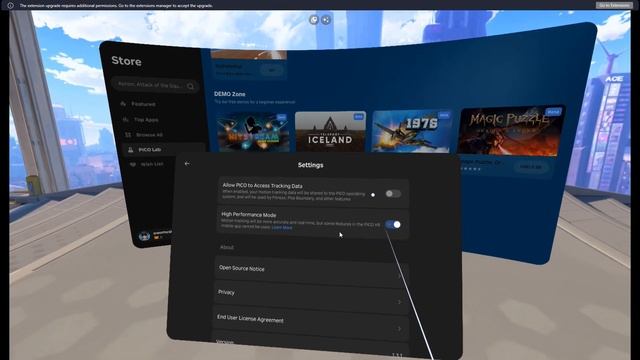Click the button on the top partial game card
The image size is (640, 360).
(272, 70)
